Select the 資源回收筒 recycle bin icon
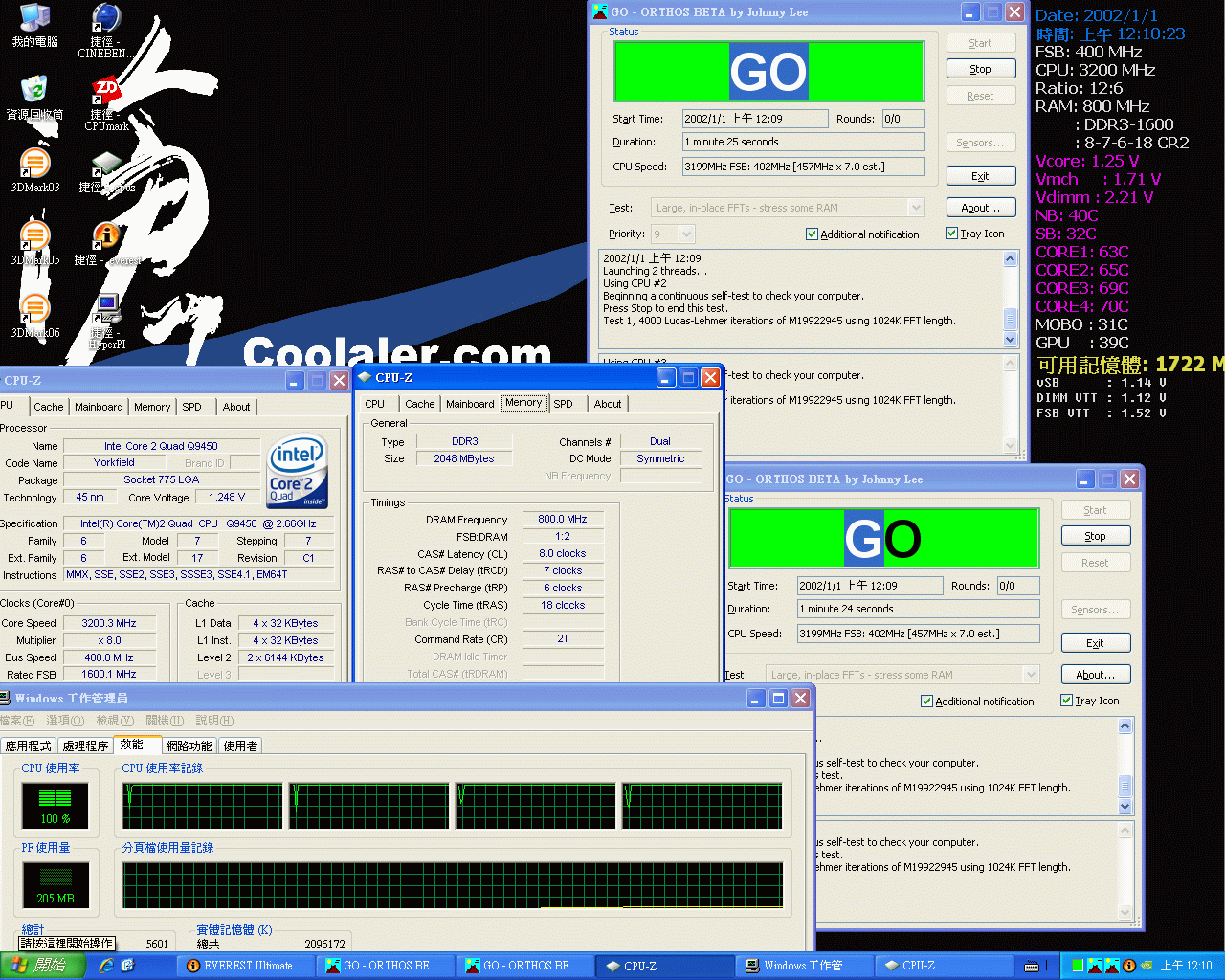This screenshot has height=980, width=1225. coord(34,98)
